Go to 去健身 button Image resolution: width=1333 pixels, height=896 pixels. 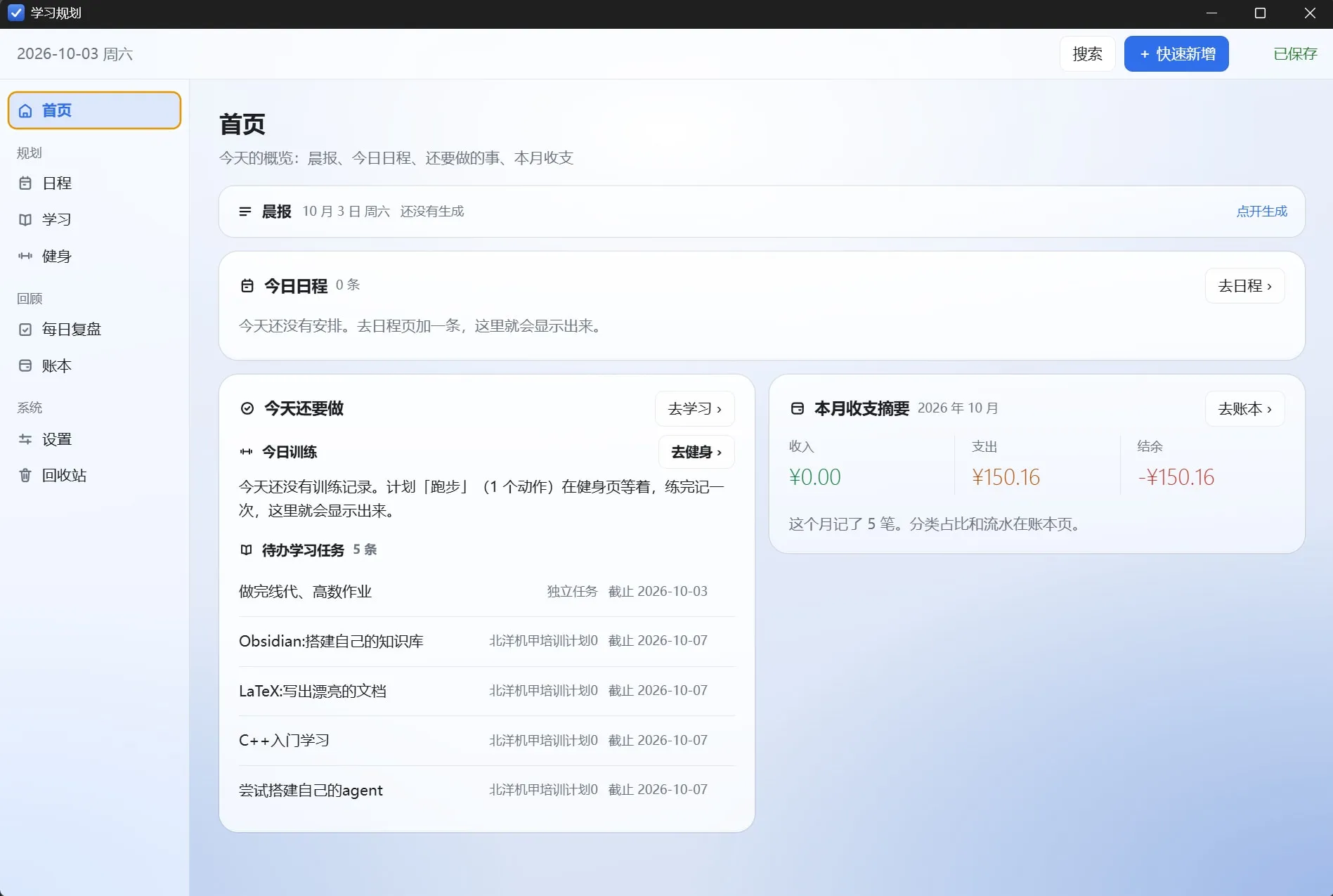pyautogui.click(x=696, y=452)
